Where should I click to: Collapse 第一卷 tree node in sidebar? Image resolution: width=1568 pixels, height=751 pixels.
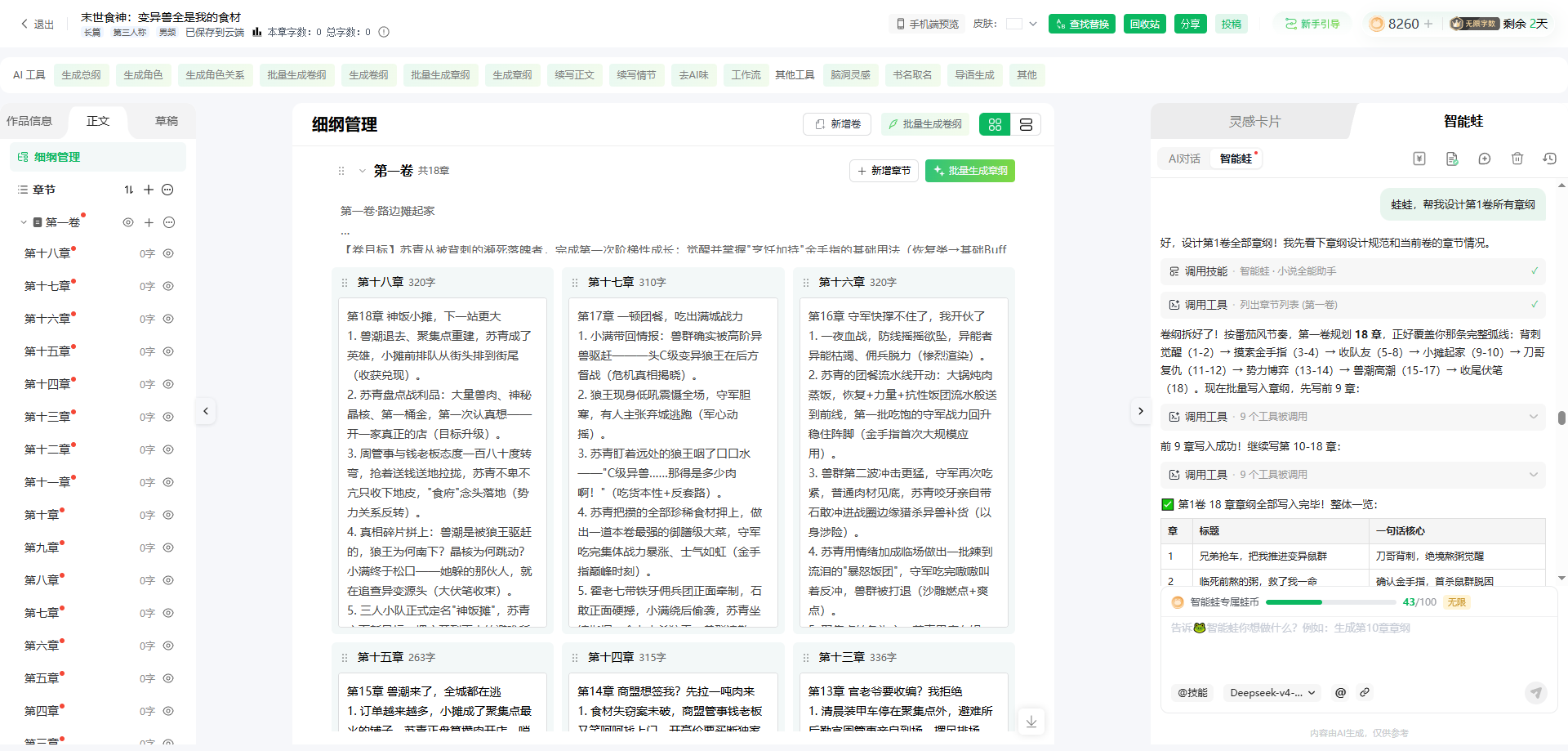tap(24, 222)
